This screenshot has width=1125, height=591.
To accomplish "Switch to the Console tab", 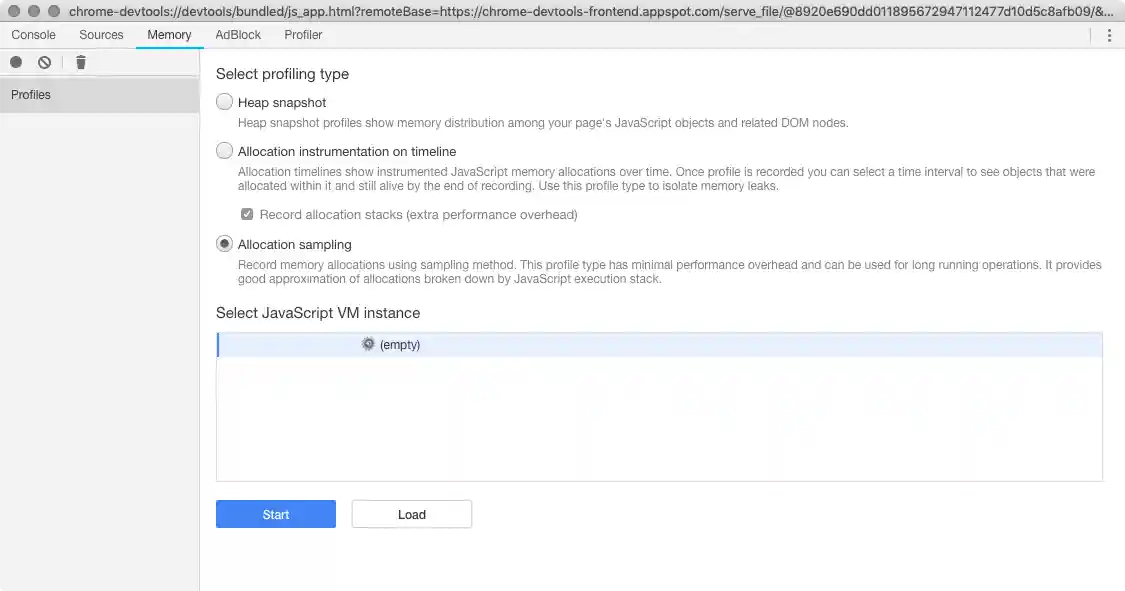I will [x=34, y=35].
